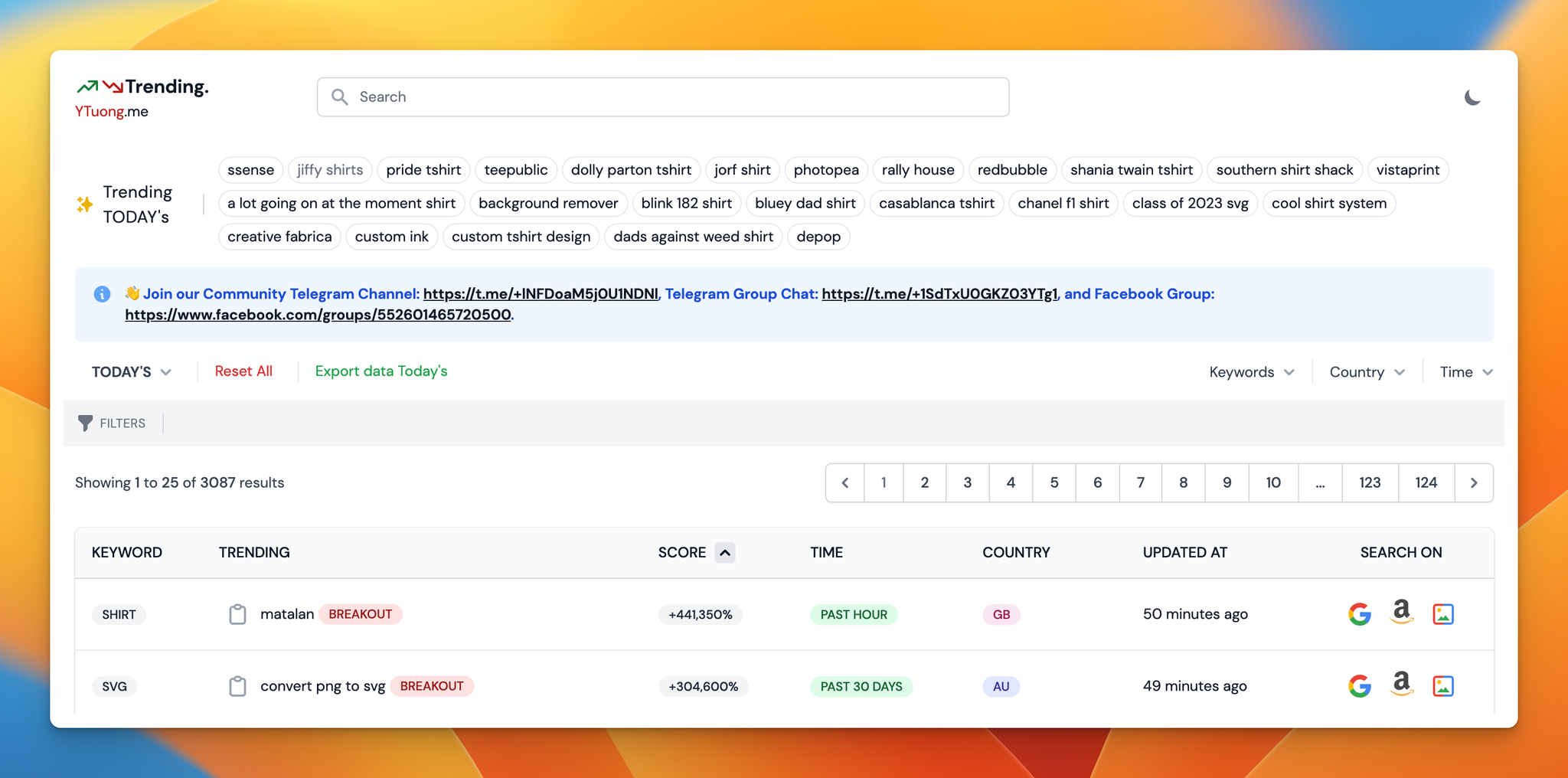Click the depop tag
The width and height of the screenshot is (1568, 778).
(x=818, y=237)
